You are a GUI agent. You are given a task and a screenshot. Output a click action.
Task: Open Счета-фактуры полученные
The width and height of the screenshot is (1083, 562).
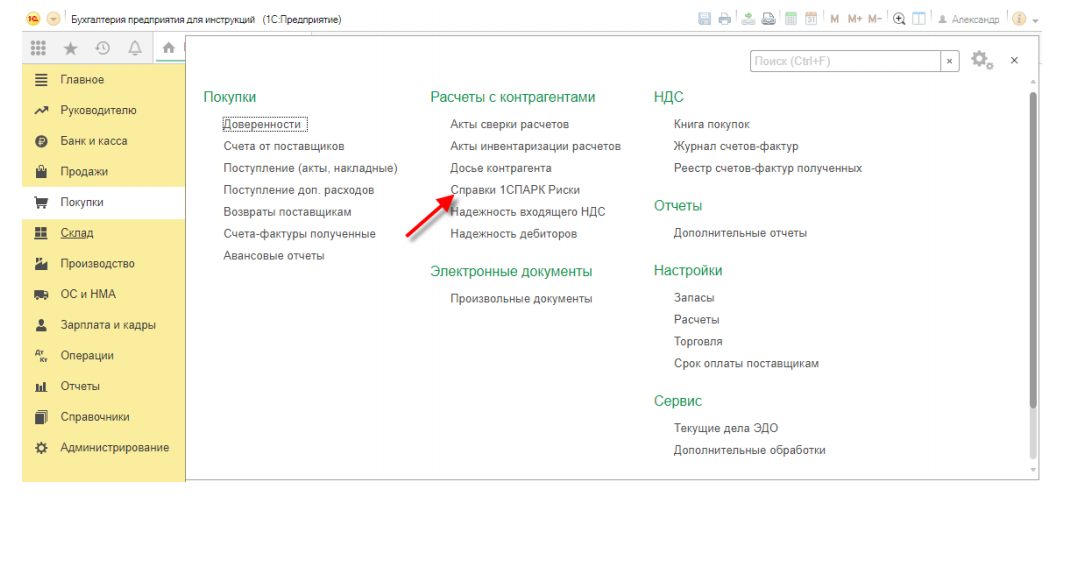[299, 234]
